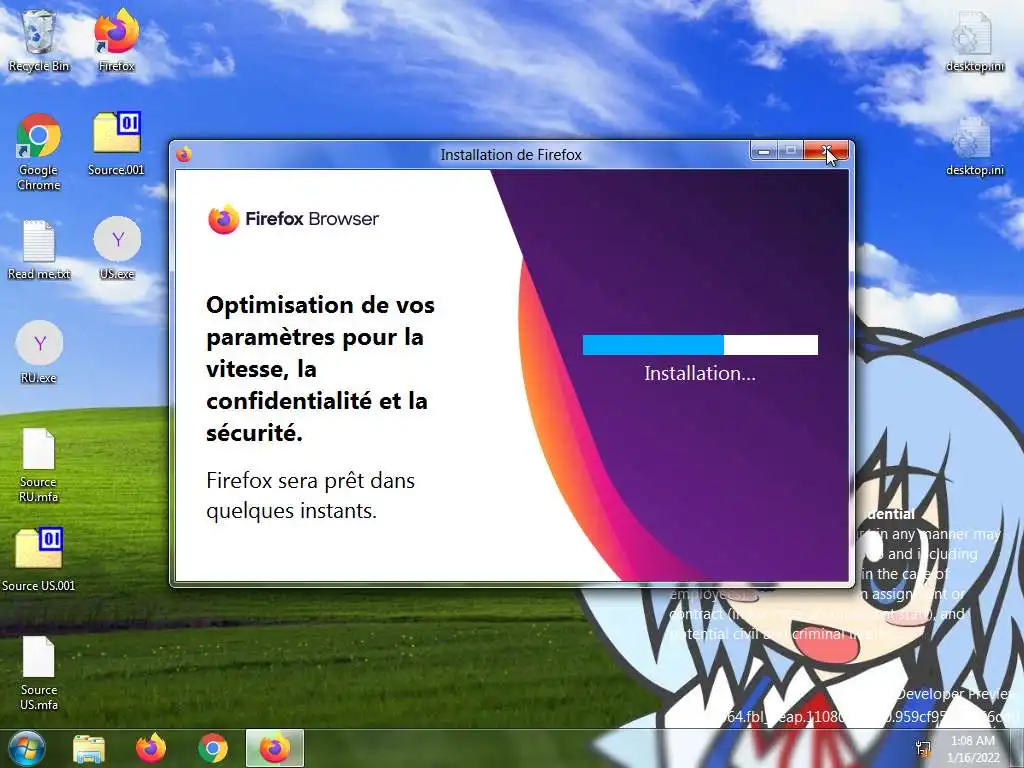Activate the Firefox installer taskbar button
The image size is (1024, 768).
tap(275, 748)
